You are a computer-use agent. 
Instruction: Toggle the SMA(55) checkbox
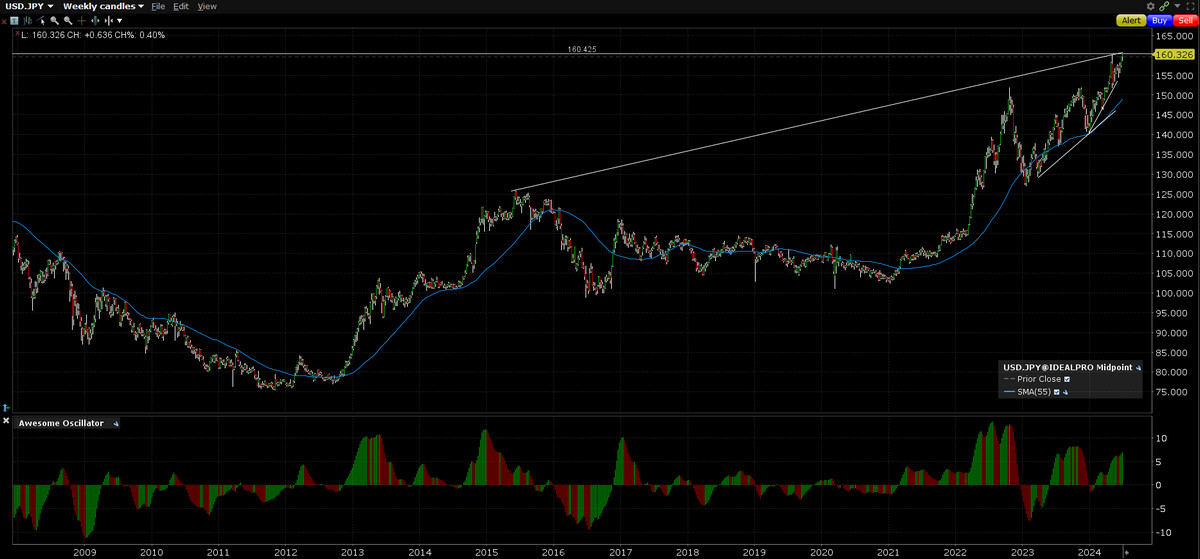click(x=1057, y=392)
